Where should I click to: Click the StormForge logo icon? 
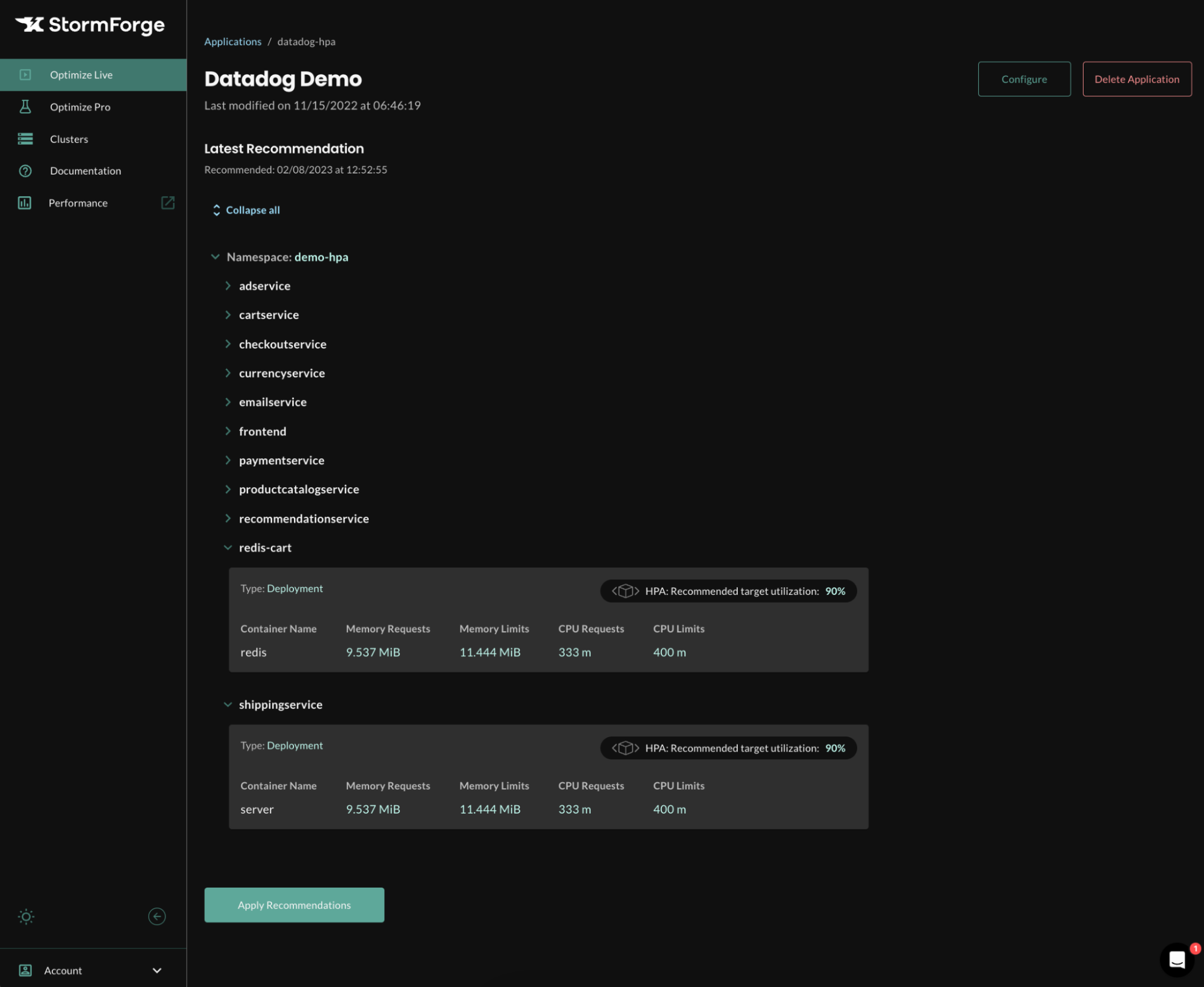point(30,24)
